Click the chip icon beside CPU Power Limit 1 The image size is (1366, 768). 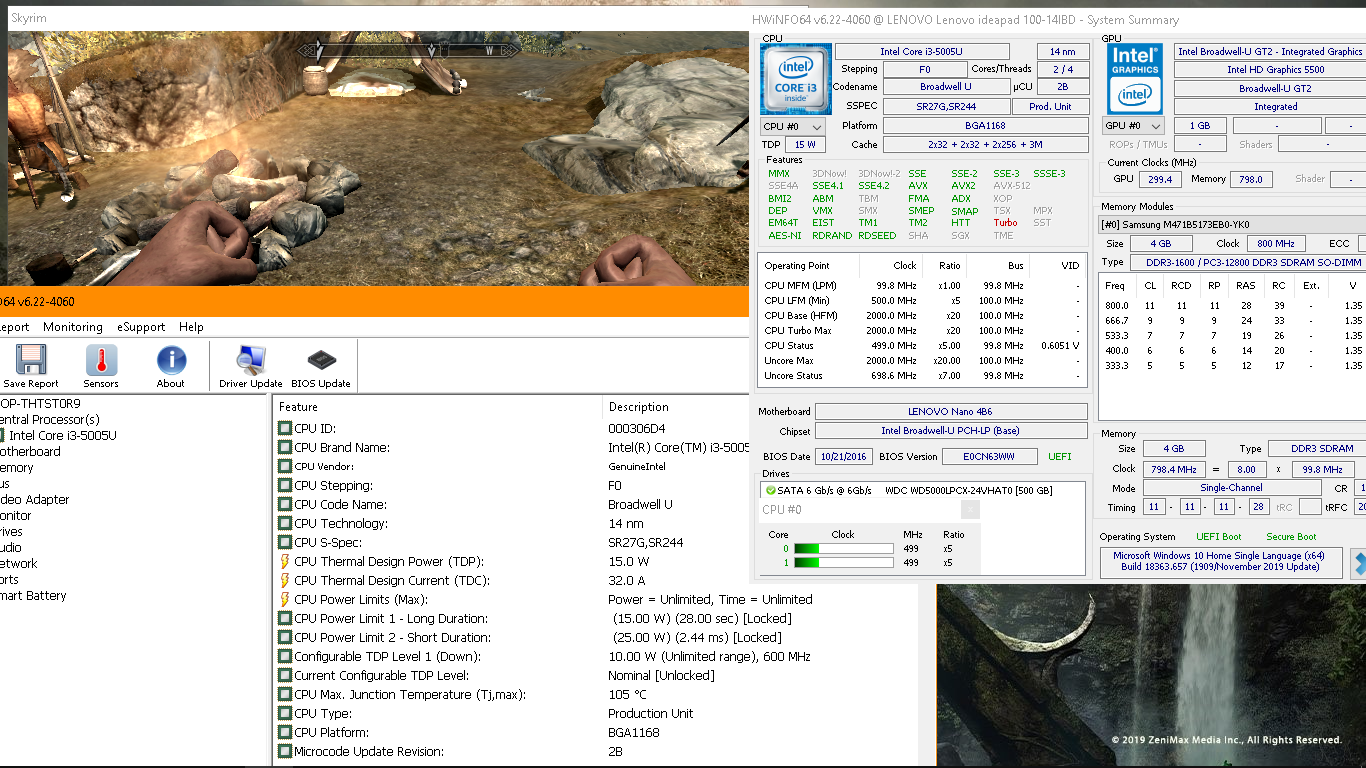click(285, 619)
